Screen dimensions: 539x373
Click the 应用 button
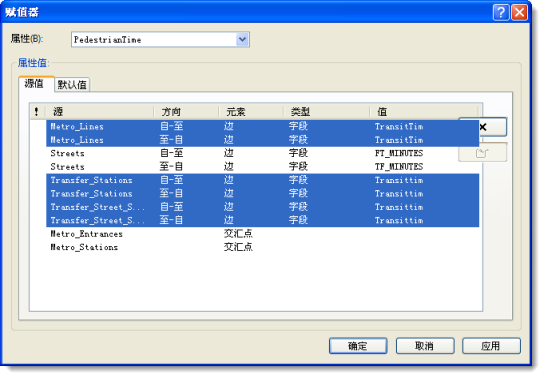pos(491,346)
